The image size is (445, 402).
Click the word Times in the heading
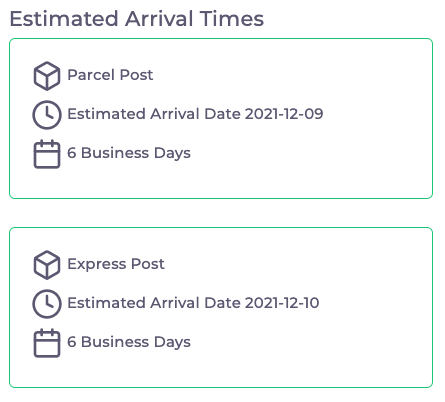point(232,19)
